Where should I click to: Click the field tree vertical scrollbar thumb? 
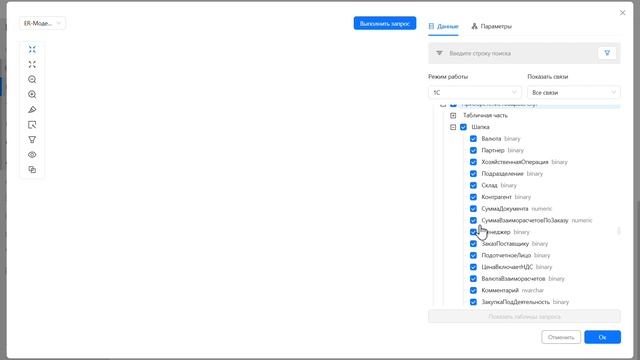[619, 231]
